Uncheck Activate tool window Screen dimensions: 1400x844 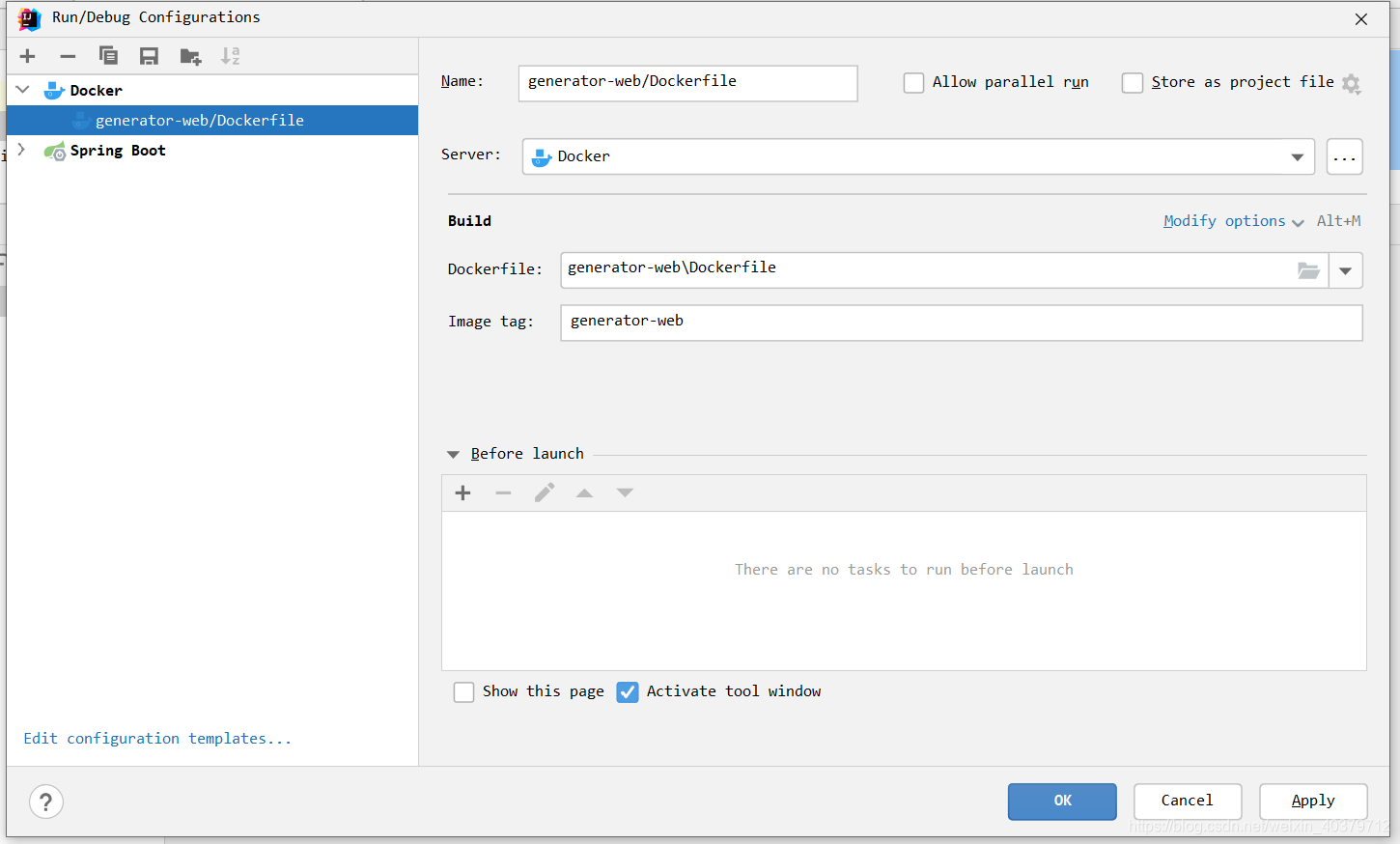coord(628,692)
